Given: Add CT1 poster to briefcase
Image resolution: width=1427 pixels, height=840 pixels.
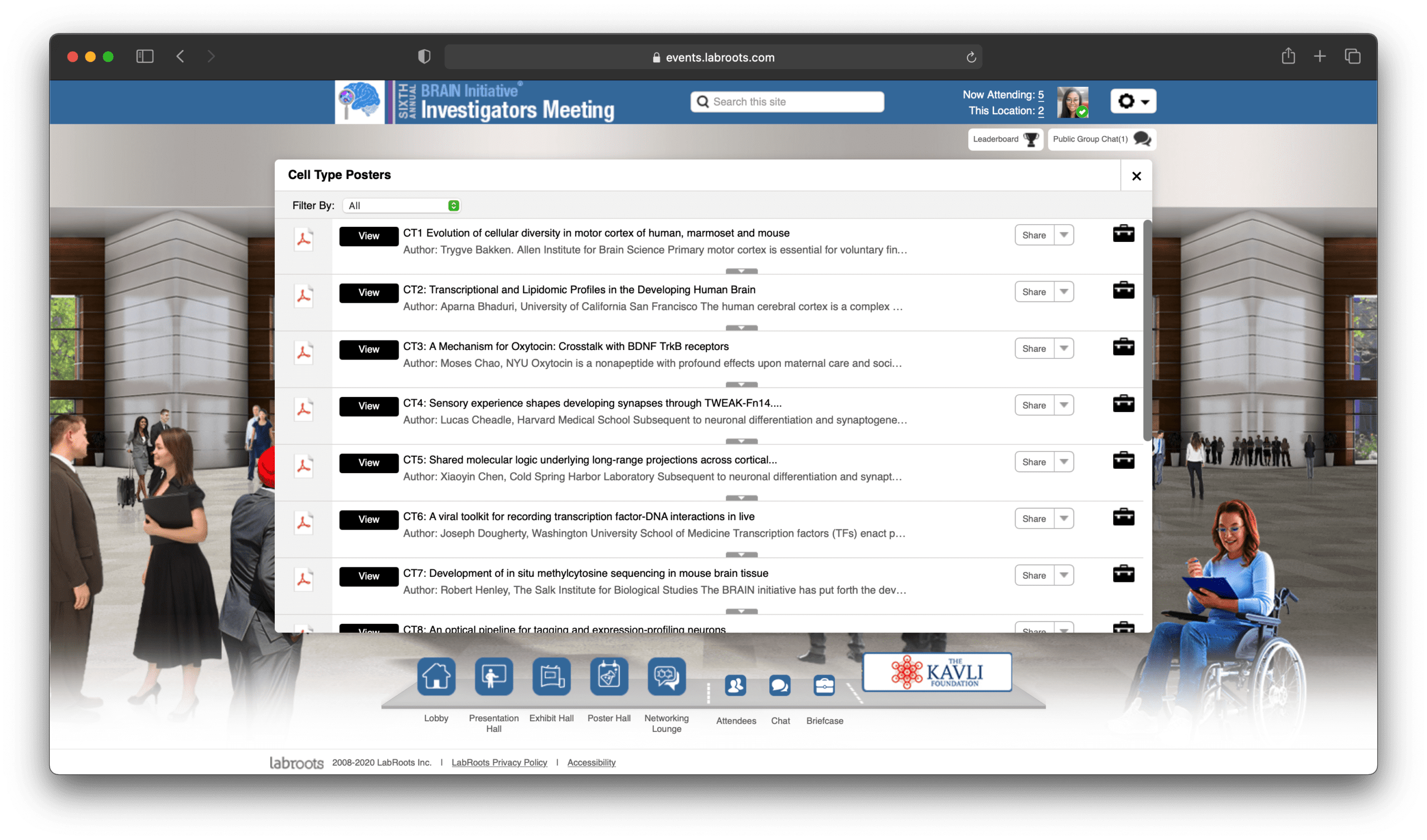Looking at the screenshot, I should point(1123,234).
